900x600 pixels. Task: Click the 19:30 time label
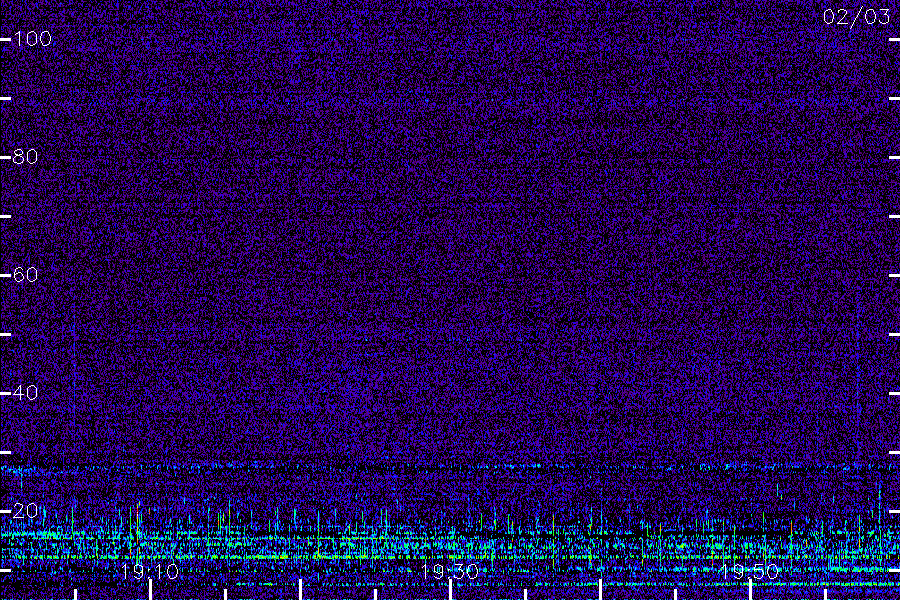[450, 571]
